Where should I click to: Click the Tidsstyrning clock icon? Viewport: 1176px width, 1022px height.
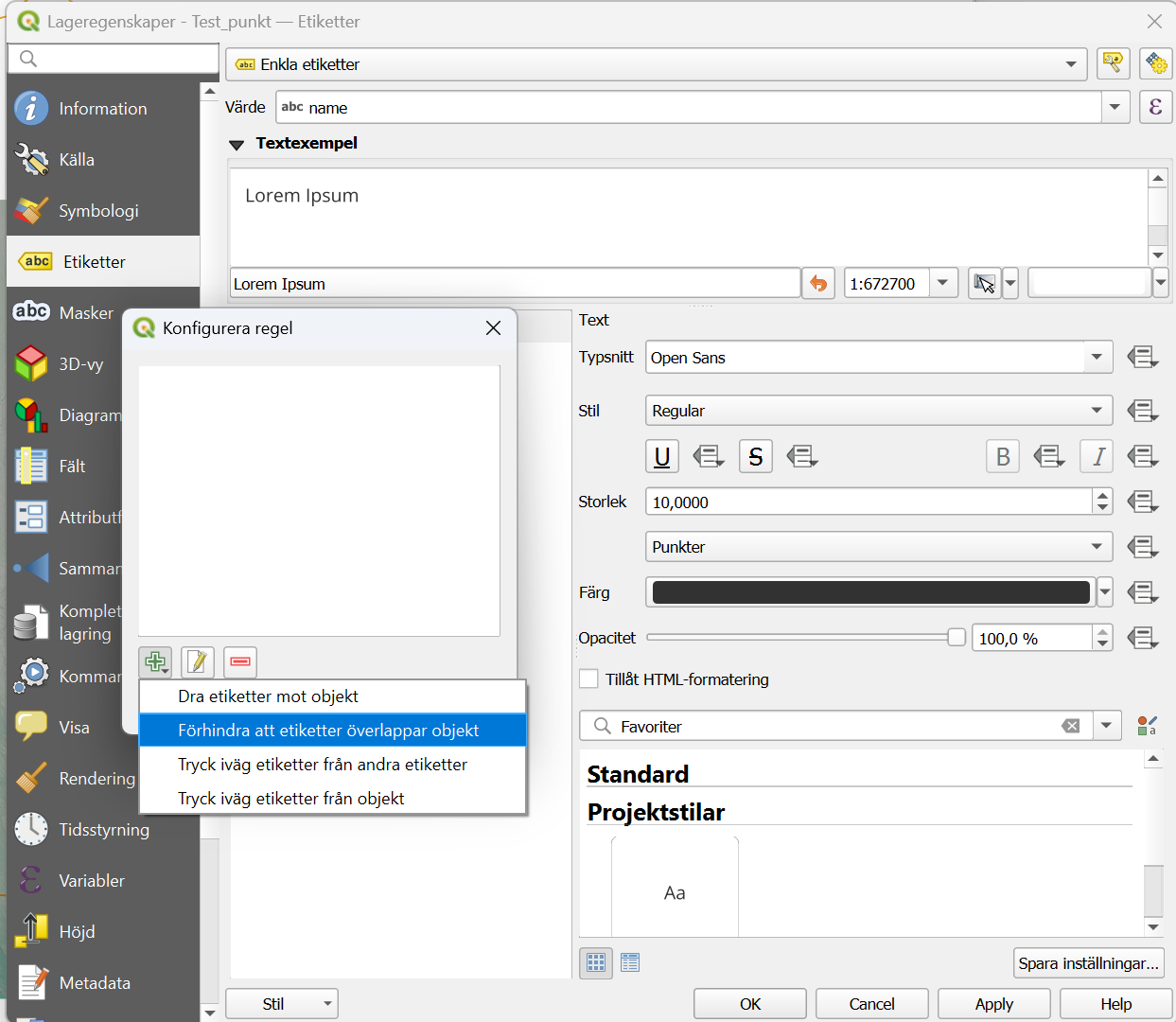click(31, 829)
